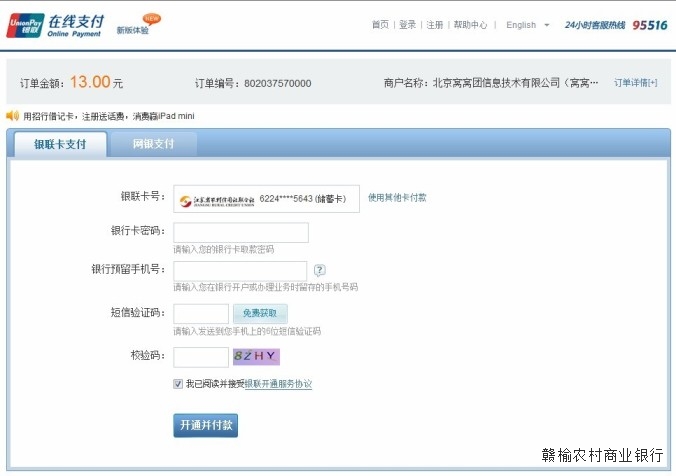
Task: Click the question mark help icon
Action: coord(320,270)
